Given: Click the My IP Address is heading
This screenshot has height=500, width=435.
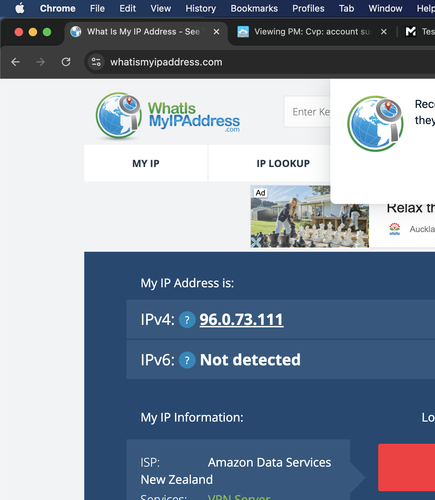Looking at the screenshot, I should coord(187,283).
